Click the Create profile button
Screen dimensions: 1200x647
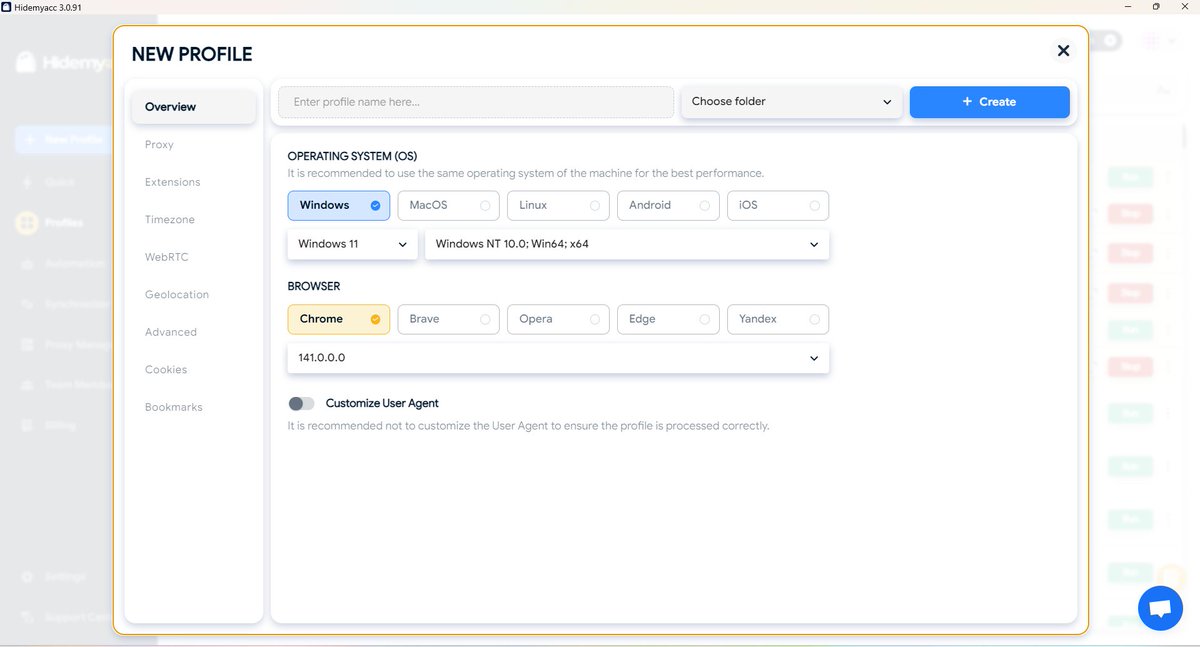click(x=989, y=102)
